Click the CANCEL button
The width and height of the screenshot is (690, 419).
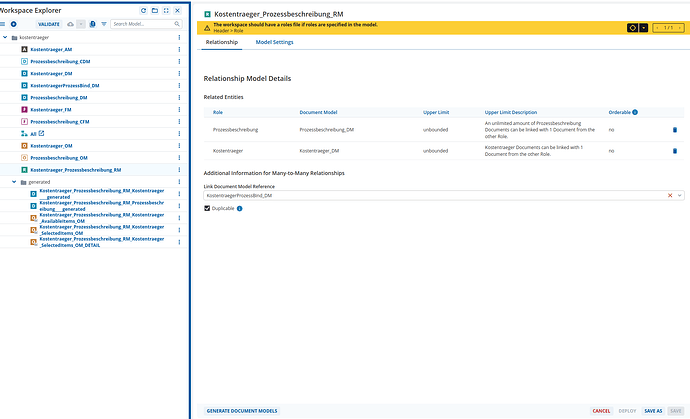601,411
